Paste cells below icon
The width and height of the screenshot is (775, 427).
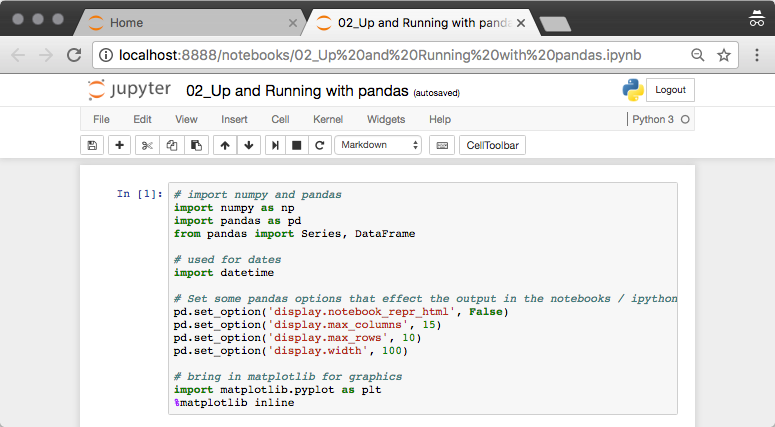[x=197, y=145]
